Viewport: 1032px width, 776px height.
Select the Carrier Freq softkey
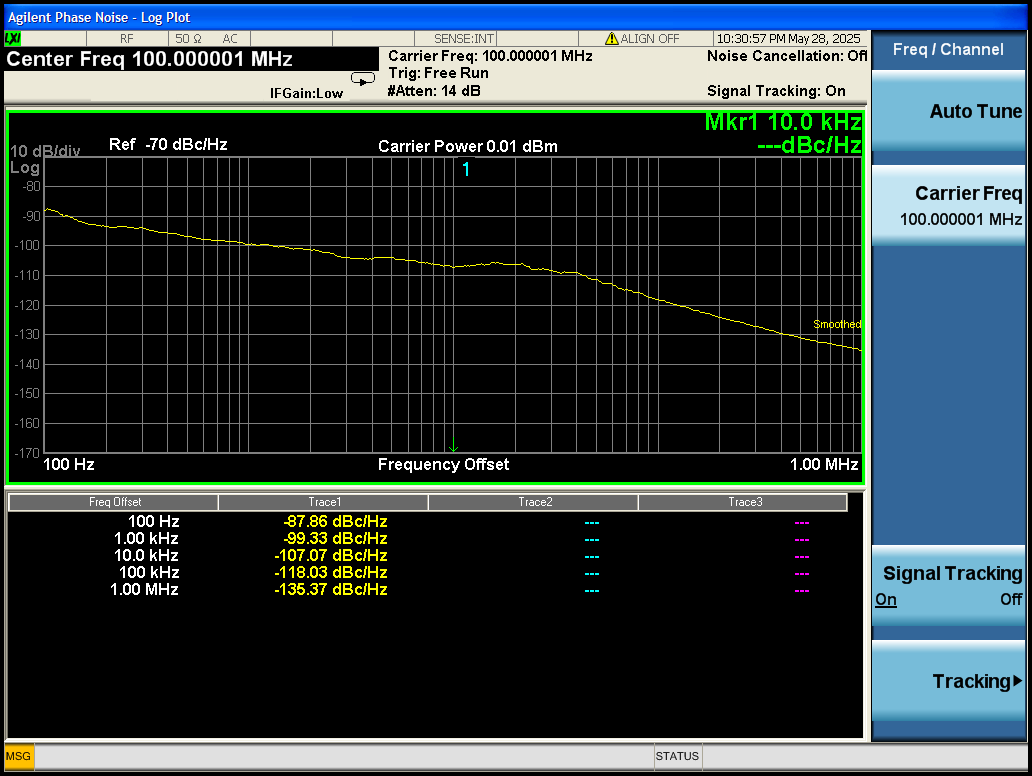[948, 205]
